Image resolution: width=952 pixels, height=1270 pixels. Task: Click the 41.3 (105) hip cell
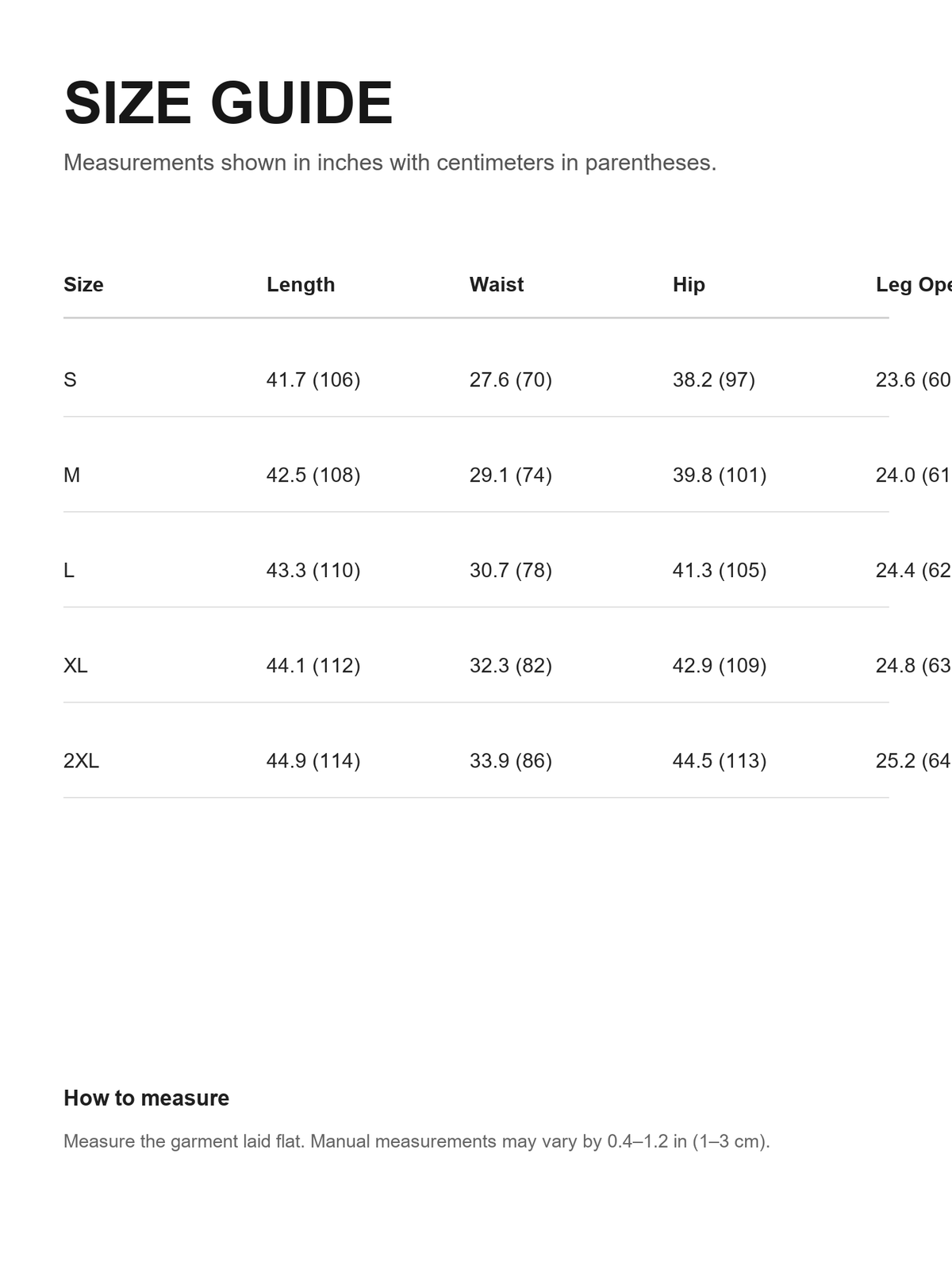[720, 570]
